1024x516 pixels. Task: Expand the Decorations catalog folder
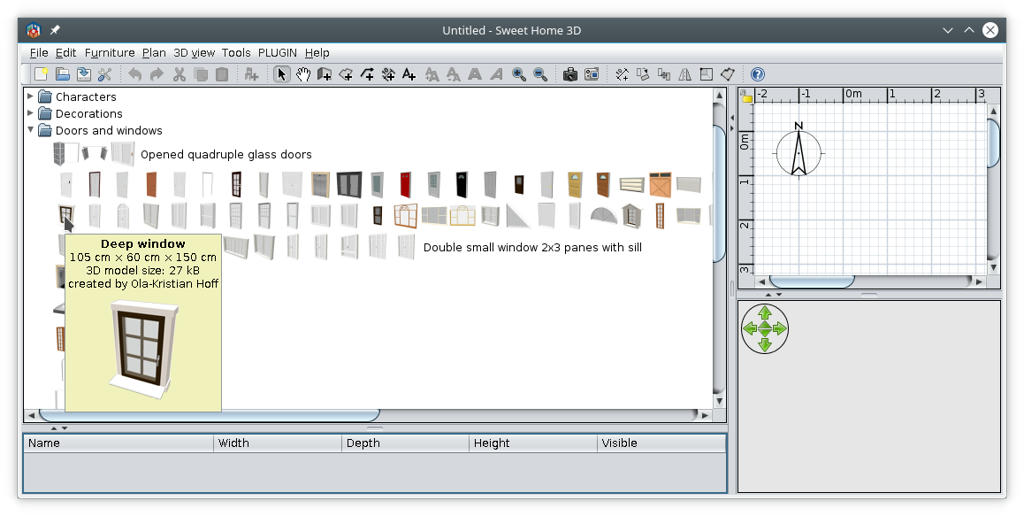[x=30, y=113]
